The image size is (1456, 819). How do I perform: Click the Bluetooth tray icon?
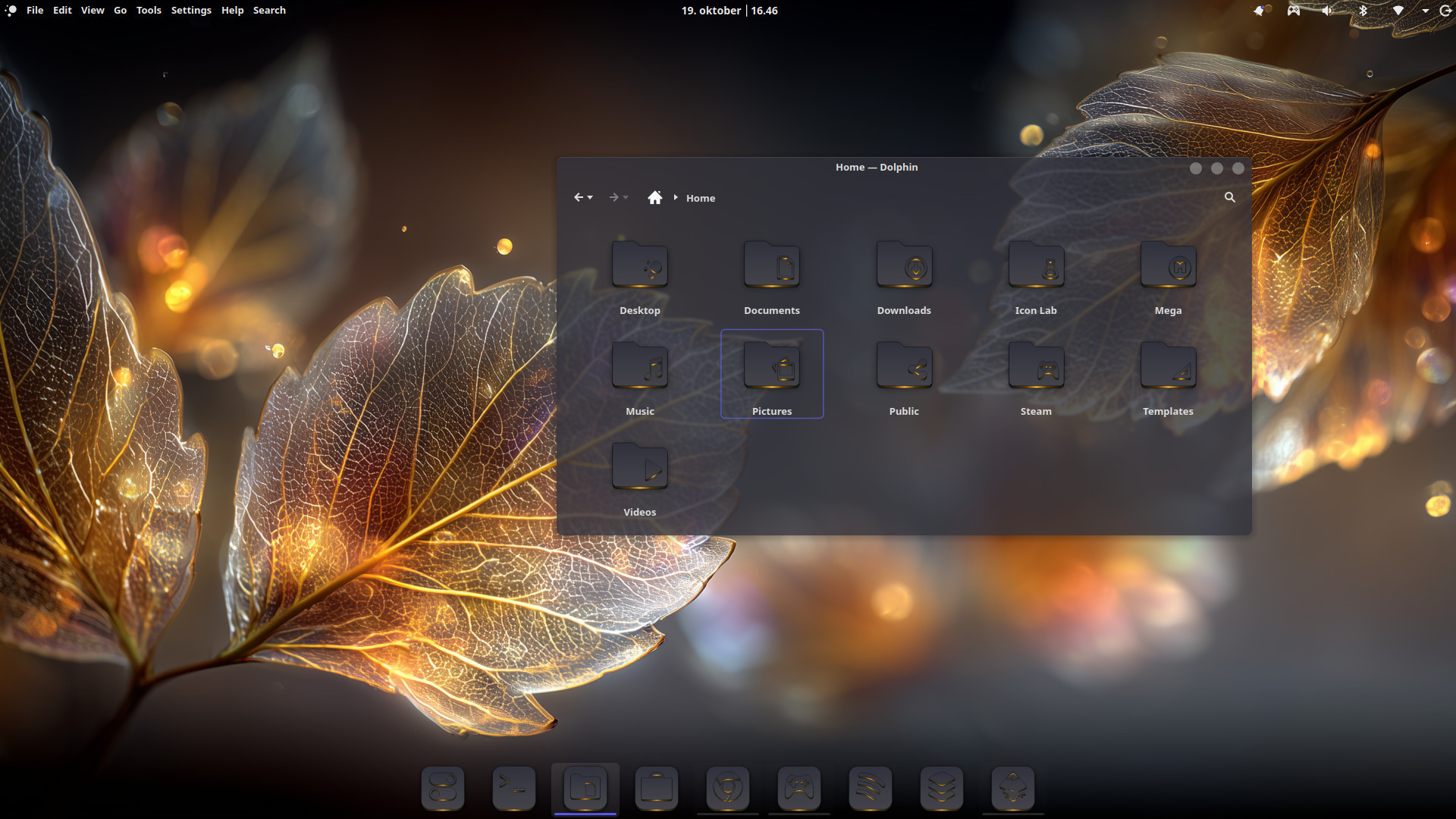click(x=1363, y=11)
